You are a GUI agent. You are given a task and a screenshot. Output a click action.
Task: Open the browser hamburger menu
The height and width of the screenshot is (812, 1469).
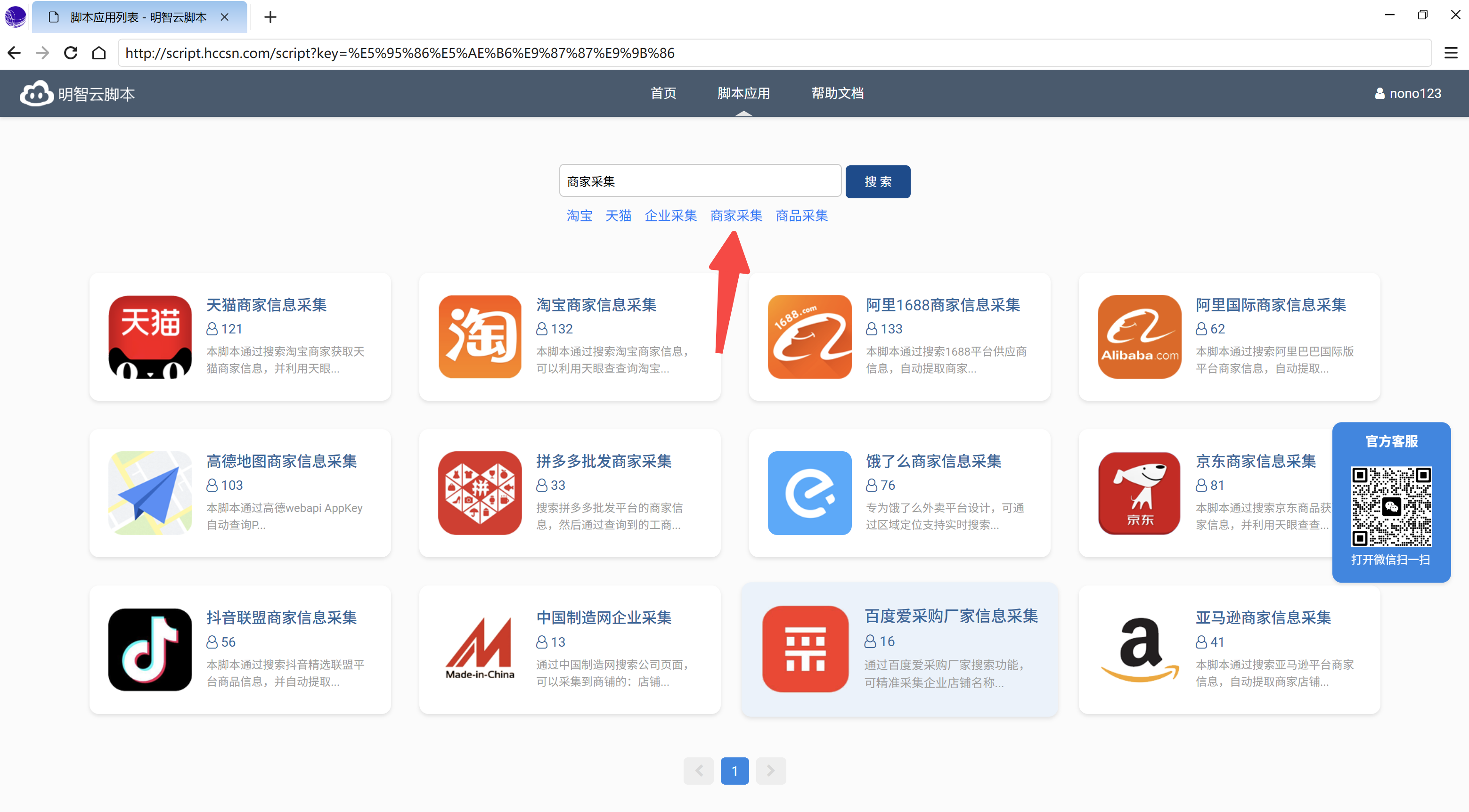click(x=1451, y=53)
